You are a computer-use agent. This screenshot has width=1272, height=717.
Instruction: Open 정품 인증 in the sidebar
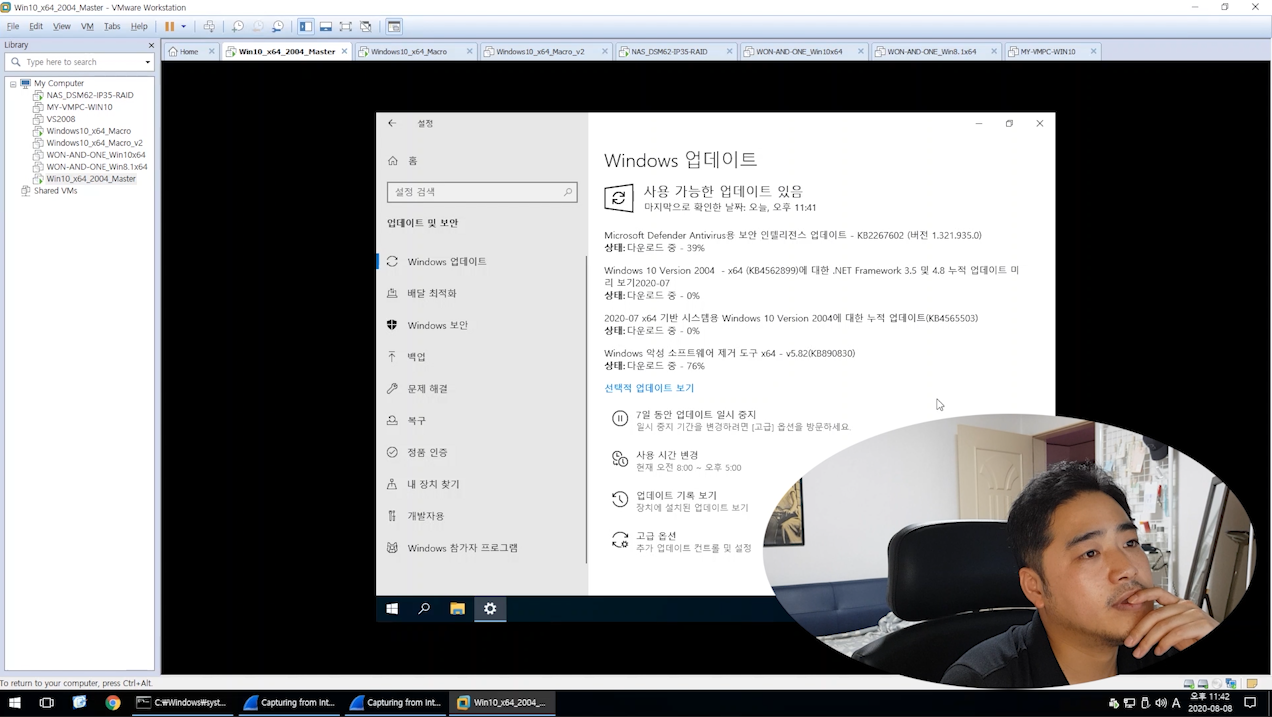tap(481, 452)
